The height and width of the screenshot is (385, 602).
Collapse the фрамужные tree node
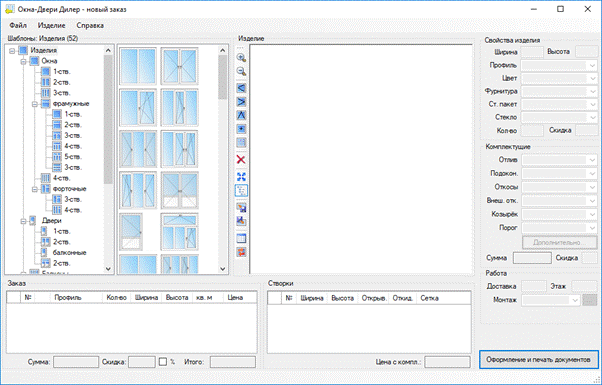coord(35,104)
